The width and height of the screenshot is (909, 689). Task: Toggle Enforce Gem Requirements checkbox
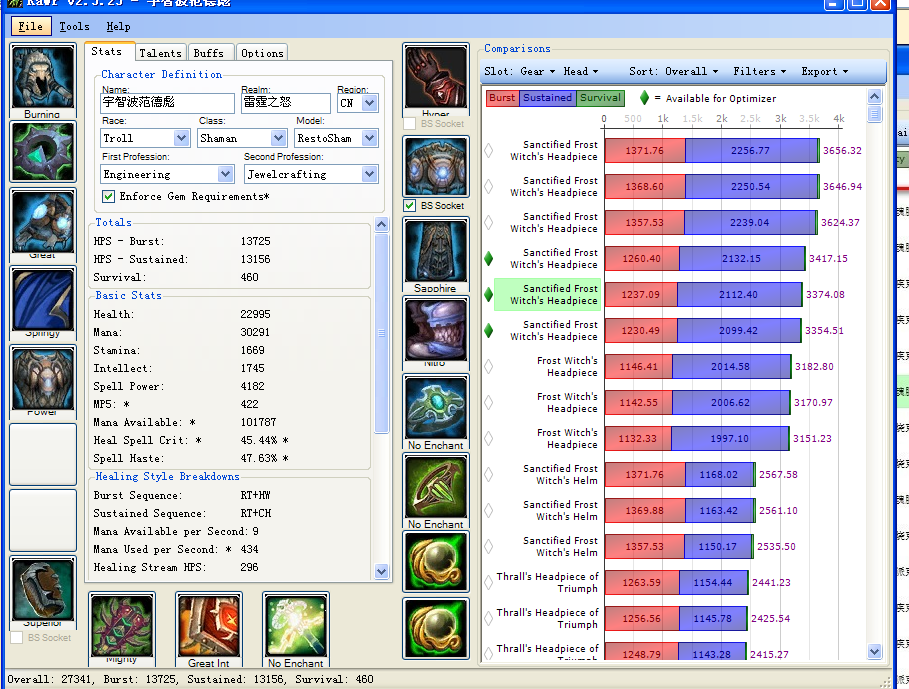[x=108, y=196]
